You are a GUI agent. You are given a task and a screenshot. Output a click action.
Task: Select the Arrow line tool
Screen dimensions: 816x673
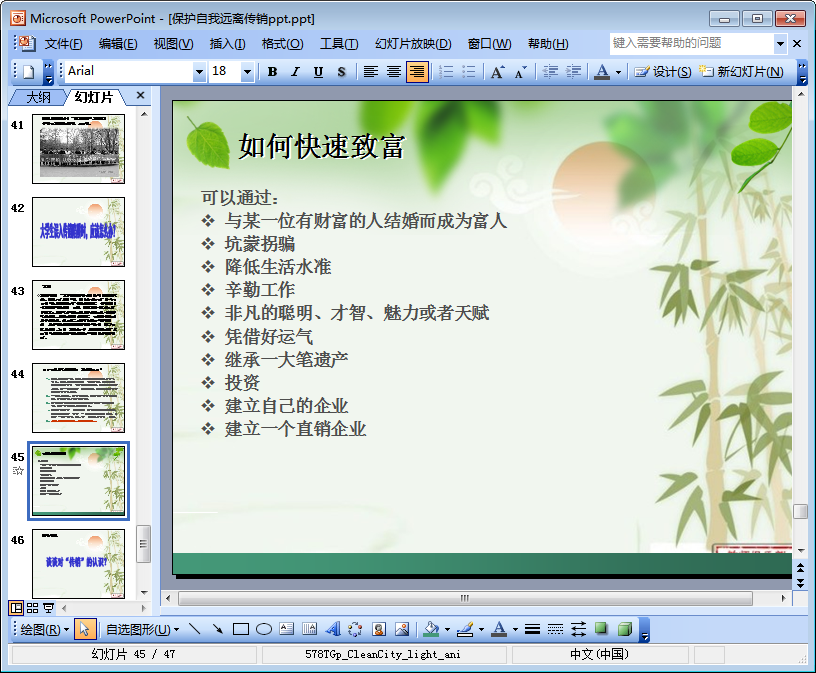(x=217, y=629)
